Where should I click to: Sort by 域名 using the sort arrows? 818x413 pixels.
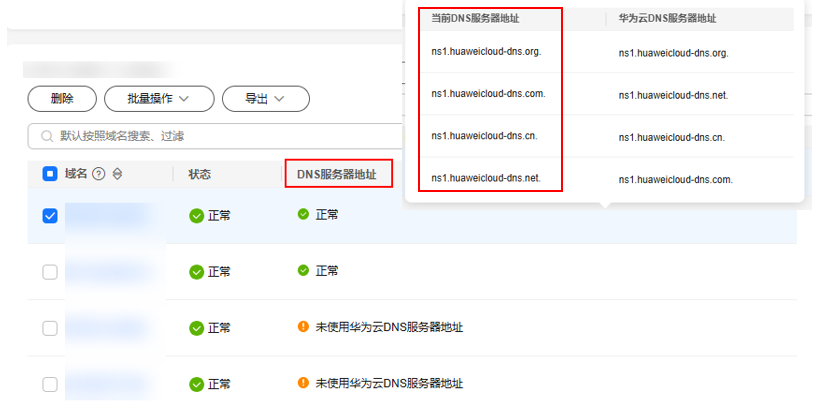click(117, 174)
